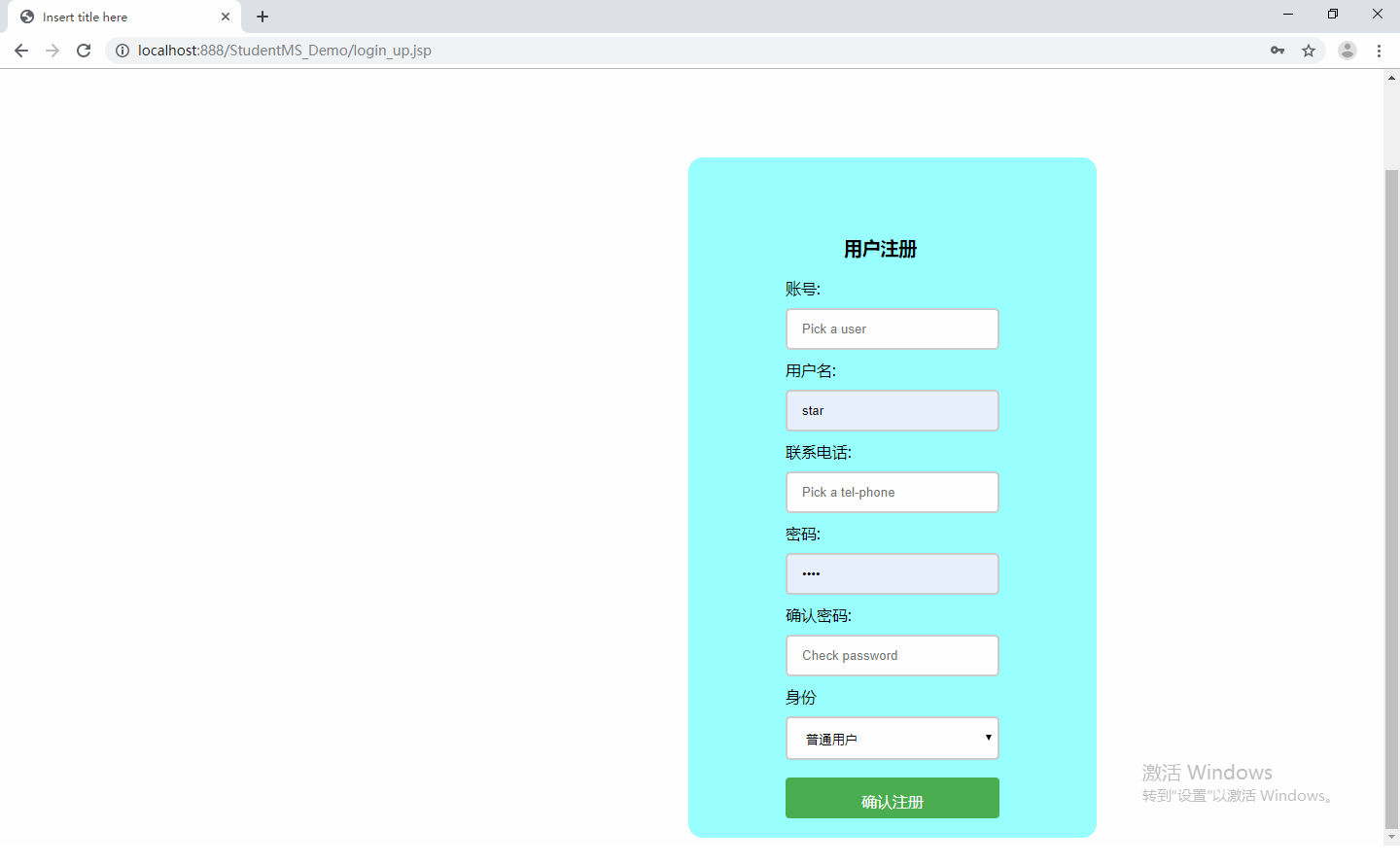Click the scrollbar down arrow
Viewport: 1400px width, 864px height.
tap(1391, 837)
